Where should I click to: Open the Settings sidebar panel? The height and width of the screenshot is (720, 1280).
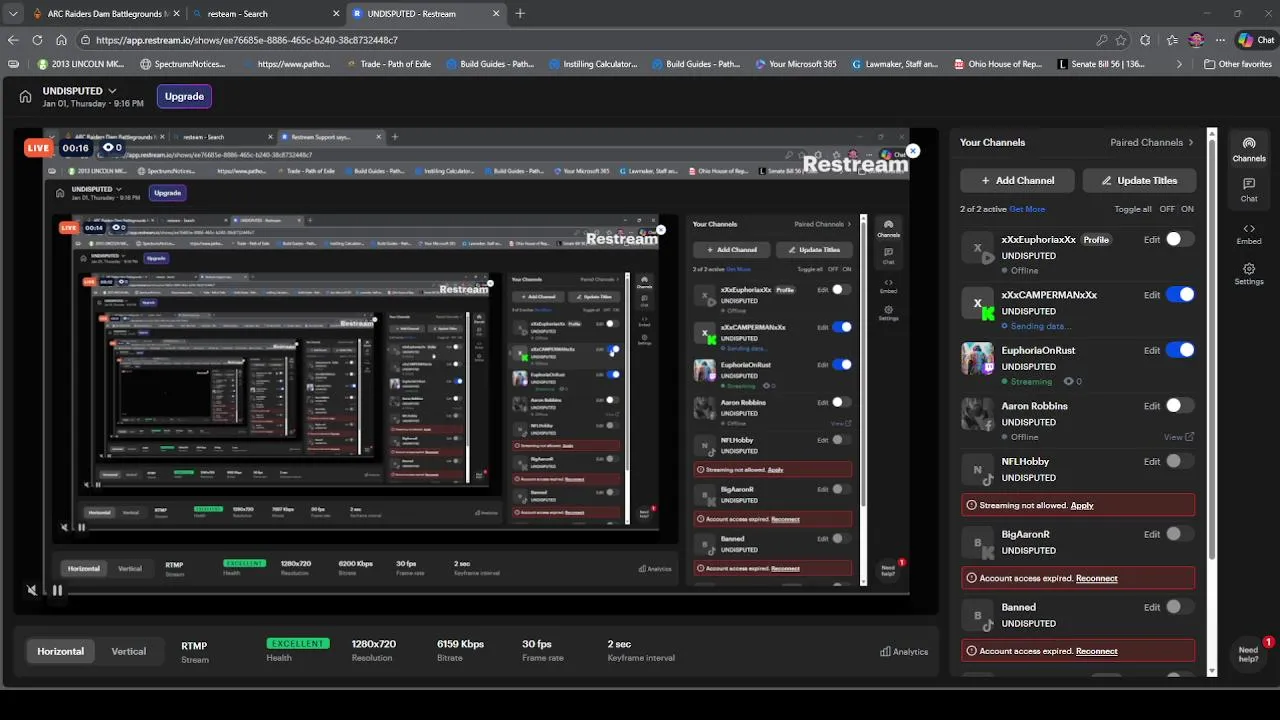[1248, 274]
